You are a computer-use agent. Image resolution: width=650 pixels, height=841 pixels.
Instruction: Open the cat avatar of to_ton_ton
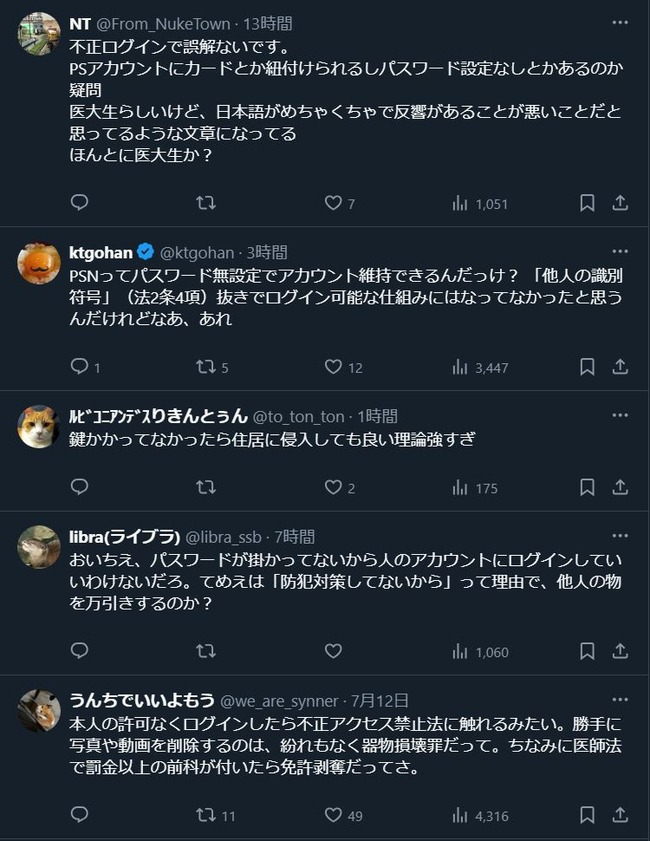click(39, 426)
